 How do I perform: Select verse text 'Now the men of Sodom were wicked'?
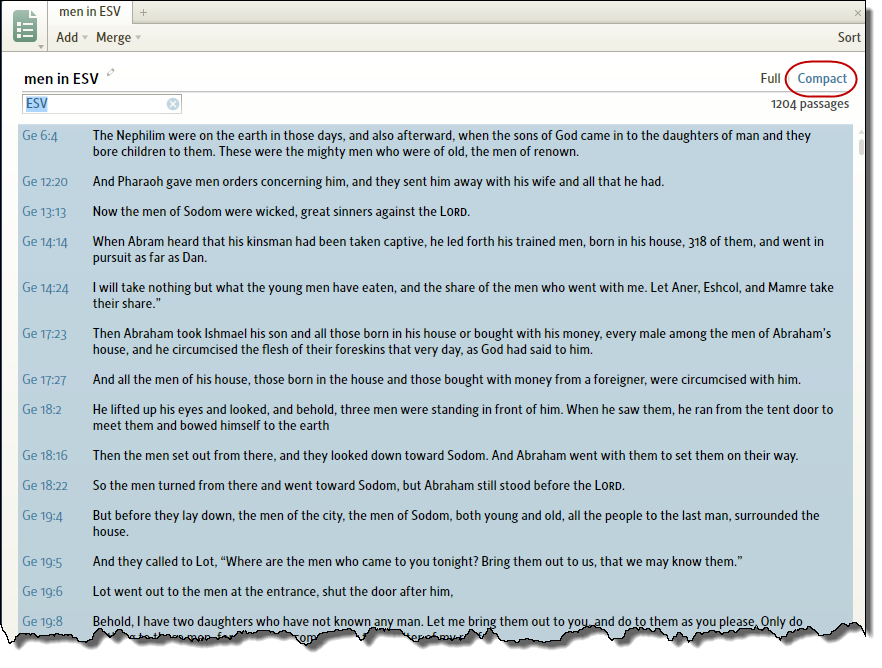195,212
